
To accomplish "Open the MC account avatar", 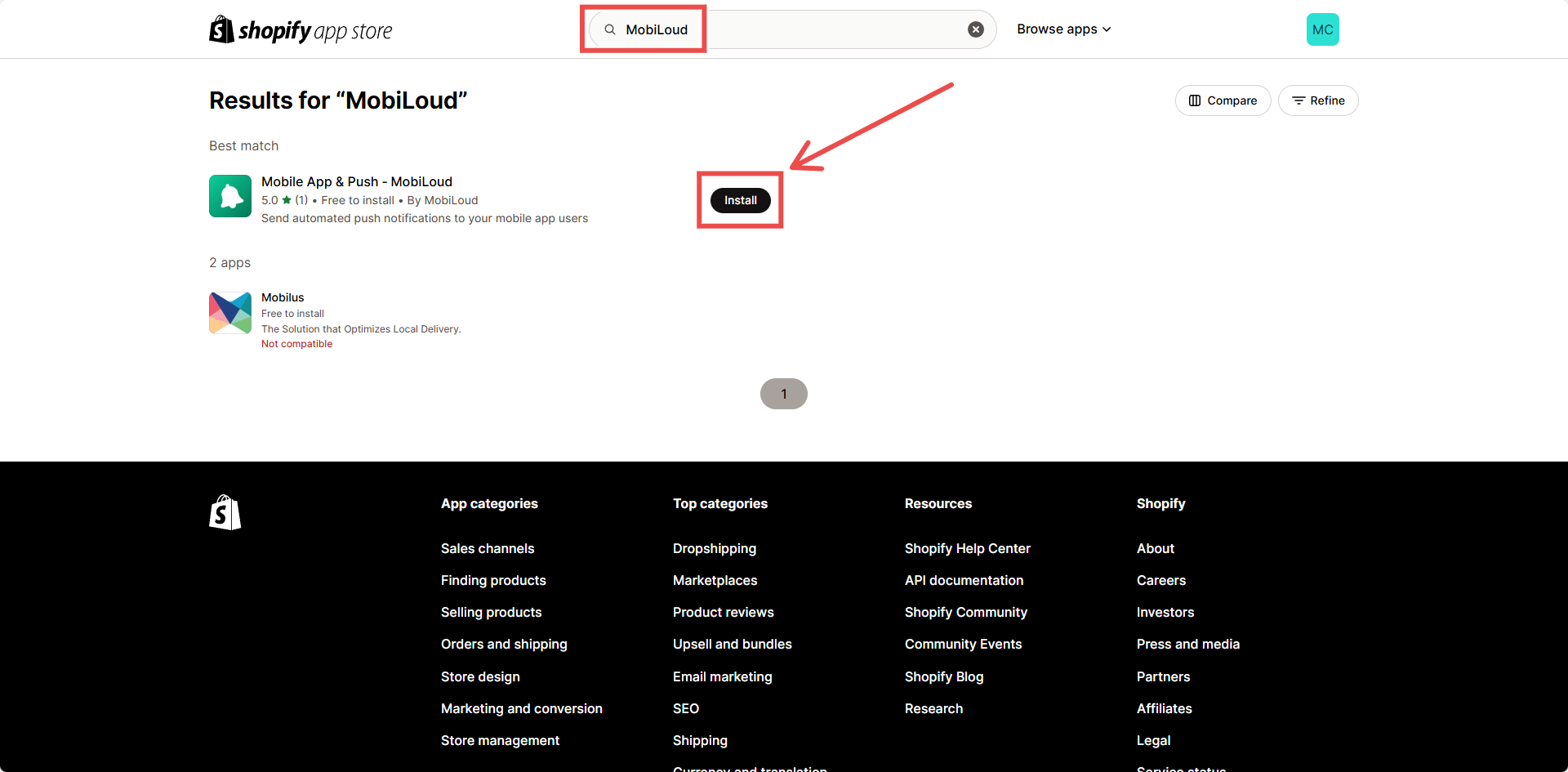I will click(1323, 29).
